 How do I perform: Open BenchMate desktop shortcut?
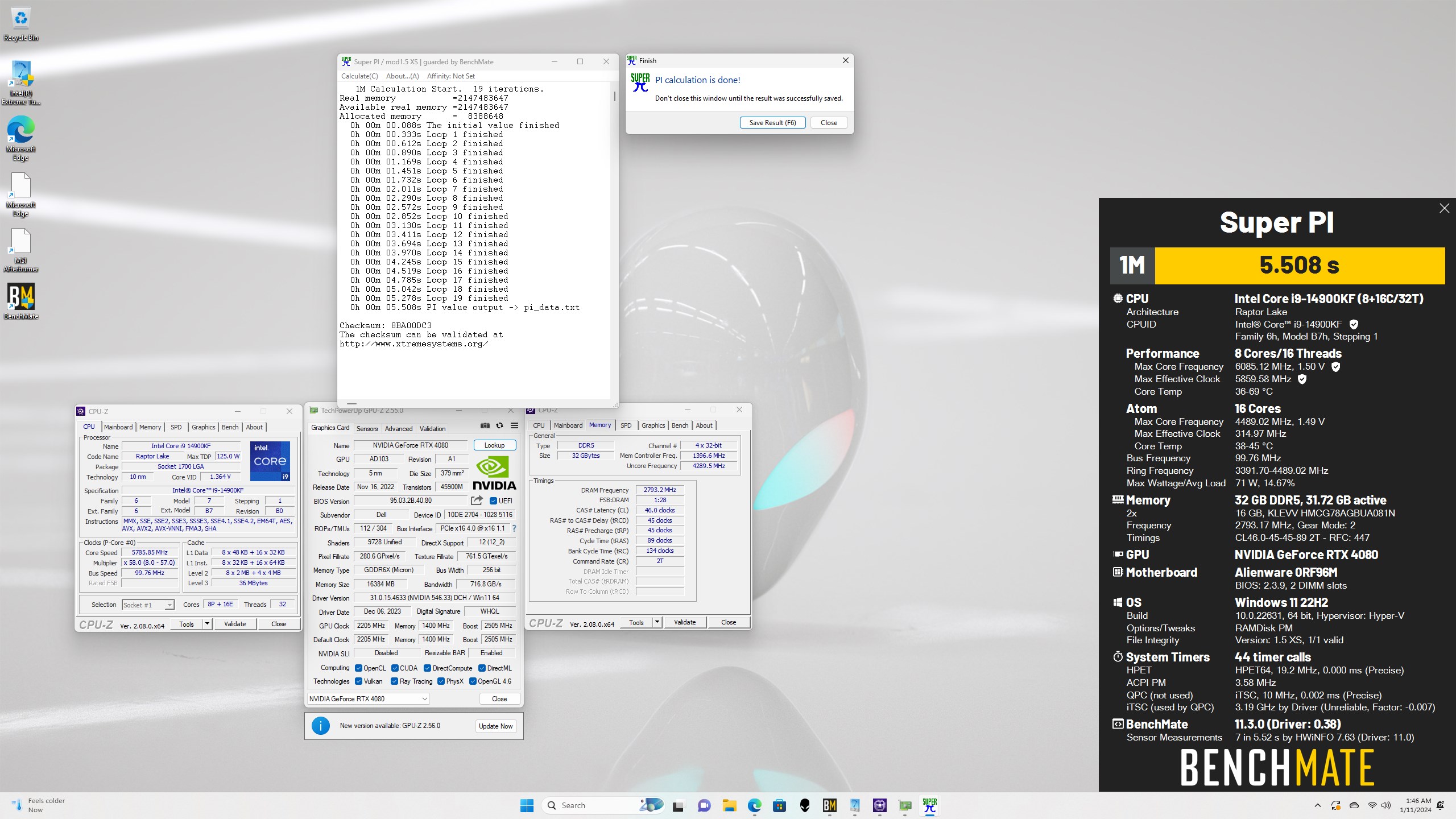(x=21, y=301)
